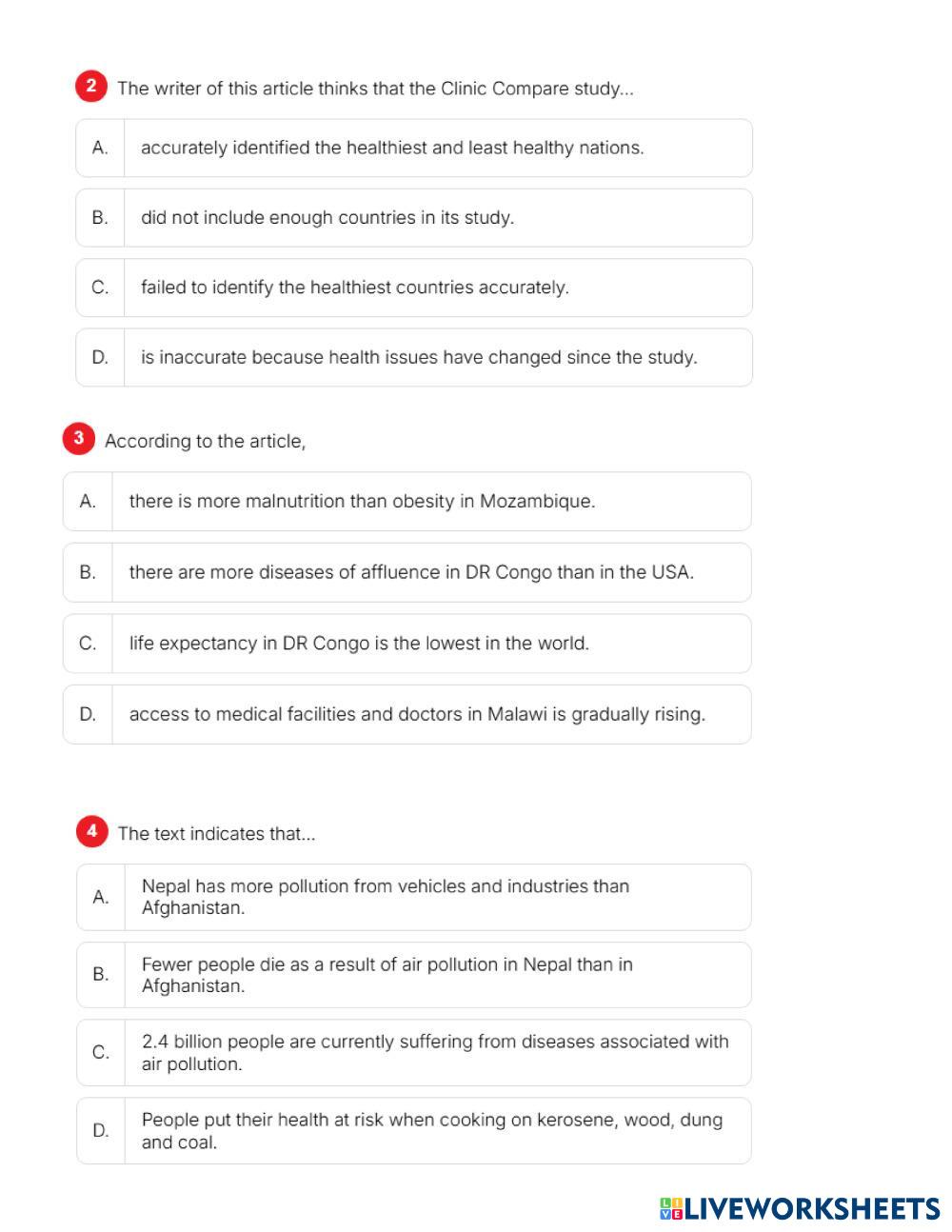Select '2.4 billion people are currently suffering' option
This screenshot has width=952, height=1232.
point(413,1053)
